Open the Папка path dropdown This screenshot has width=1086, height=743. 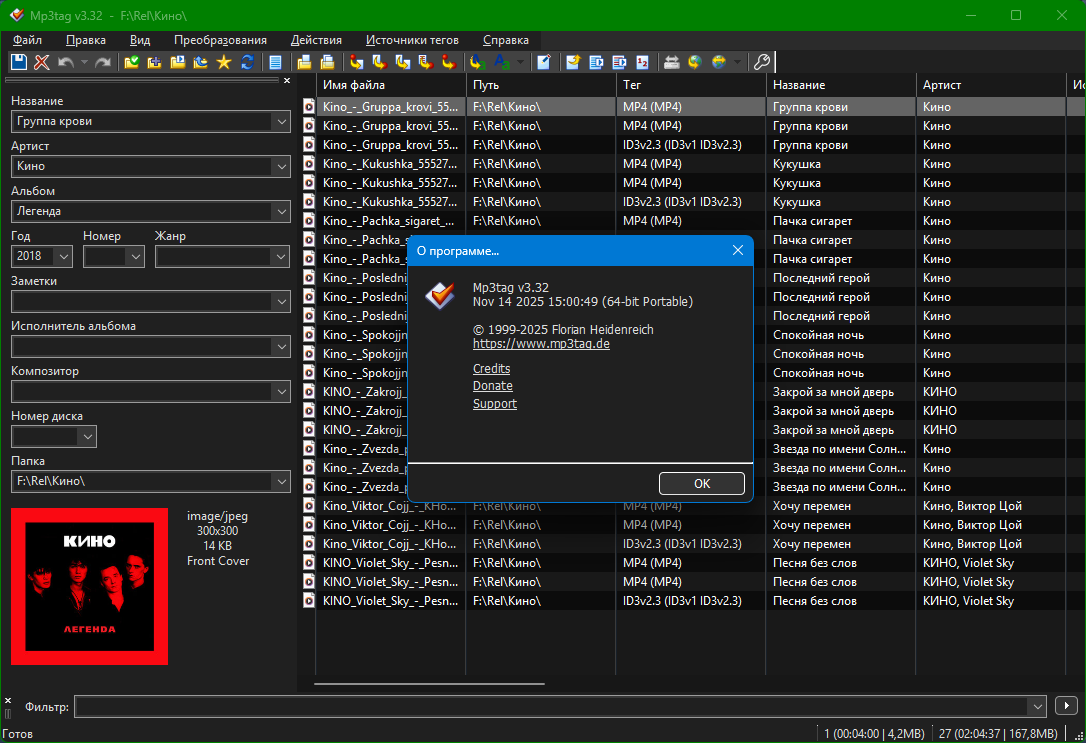point(280,482)
